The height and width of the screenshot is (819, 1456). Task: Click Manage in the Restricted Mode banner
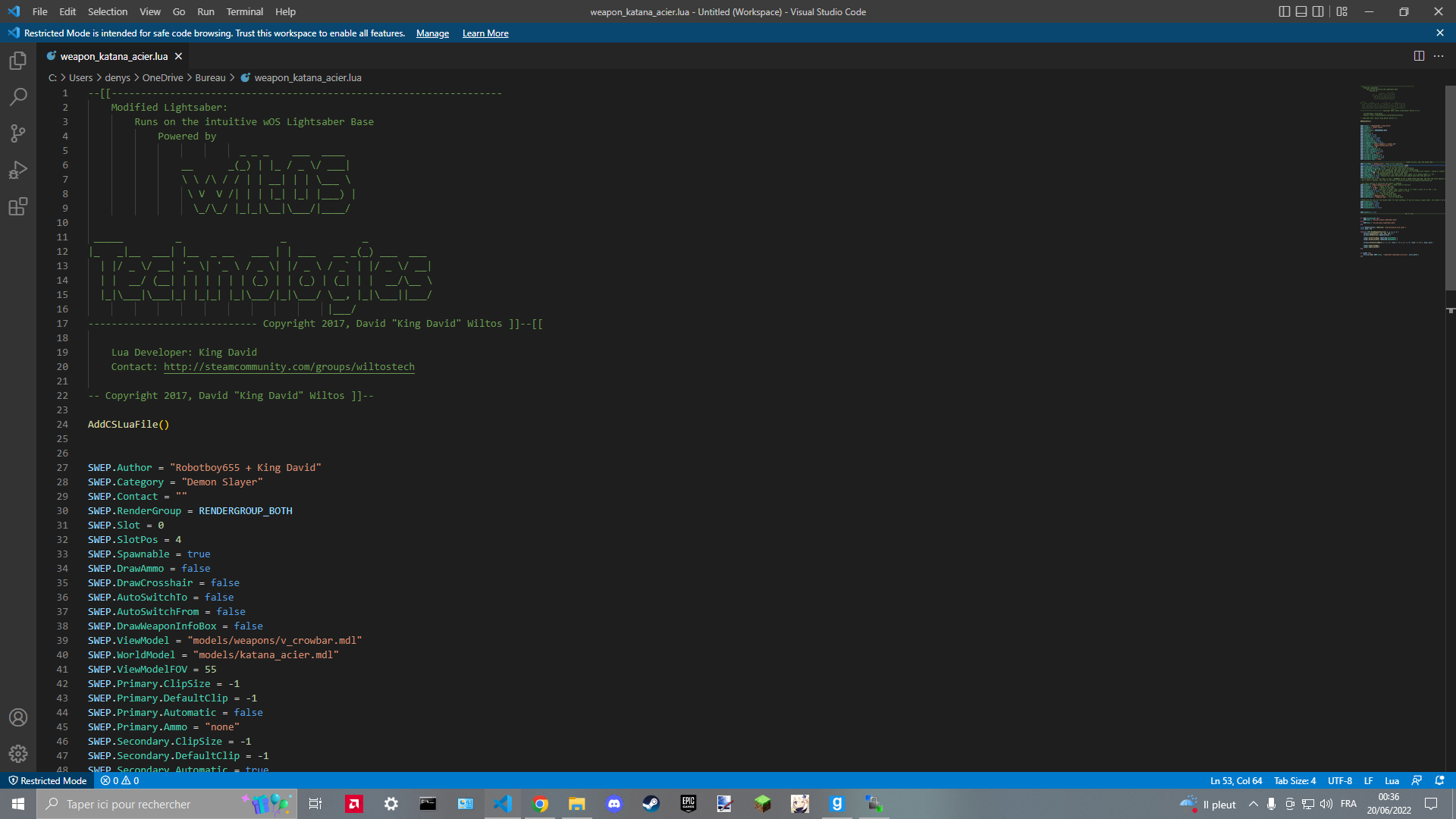(432, 33)
